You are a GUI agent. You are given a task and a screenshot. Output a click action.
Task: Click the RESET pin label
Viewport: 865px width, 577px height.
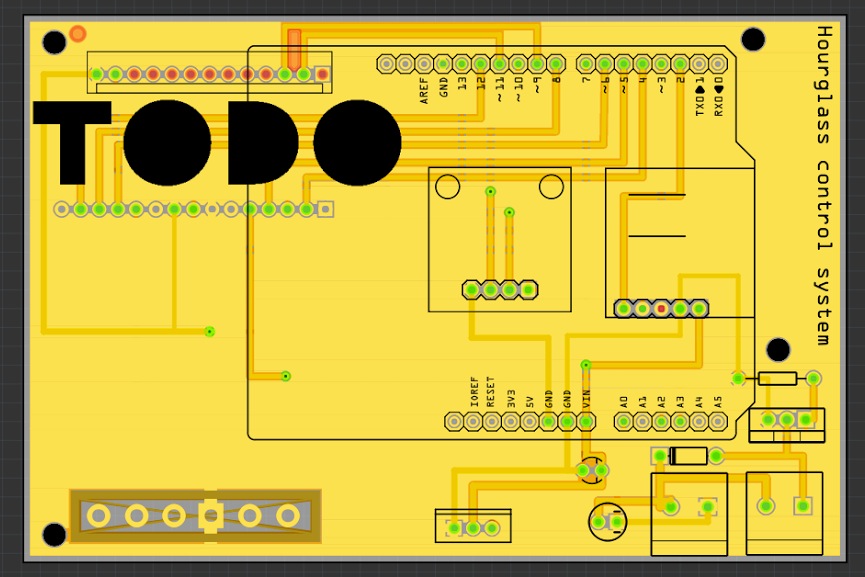click(490, 392)
